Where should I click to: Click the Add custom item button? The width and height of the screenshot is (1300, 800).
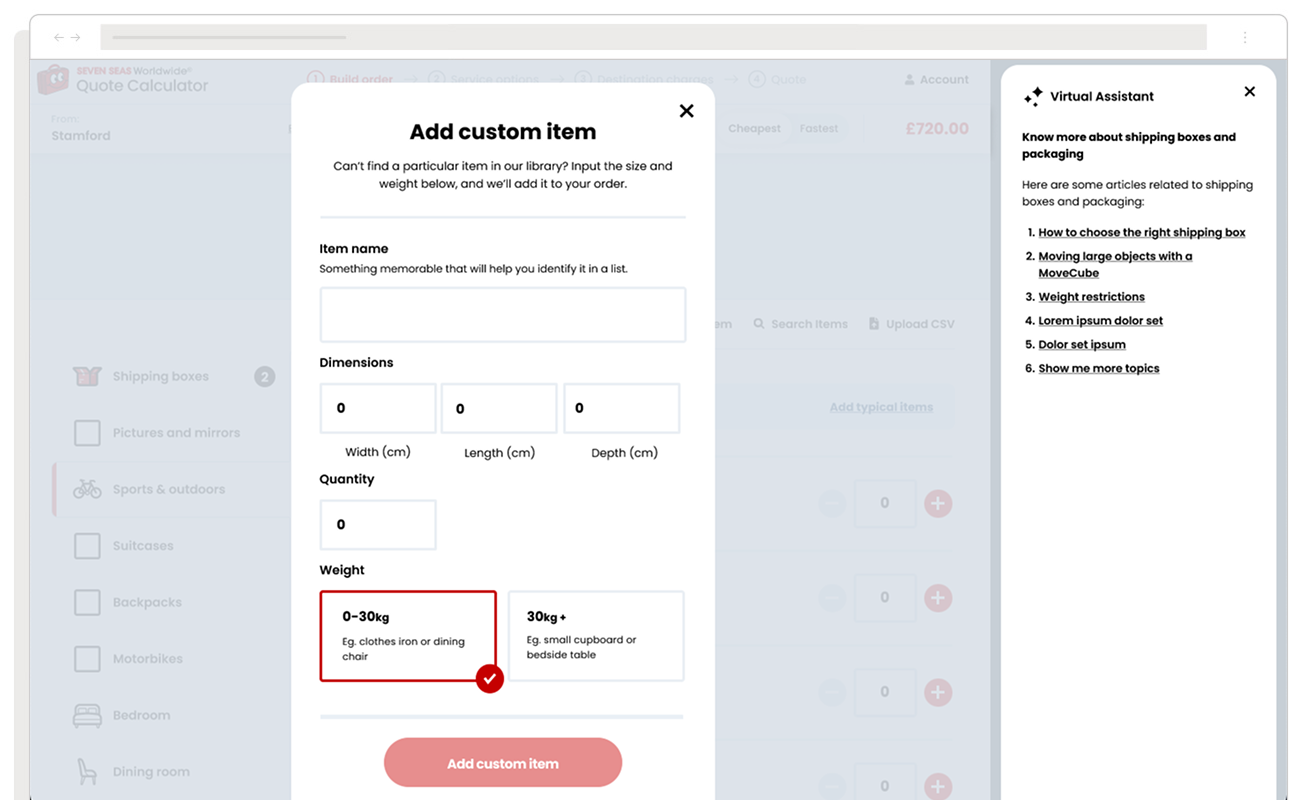point(503,762)
